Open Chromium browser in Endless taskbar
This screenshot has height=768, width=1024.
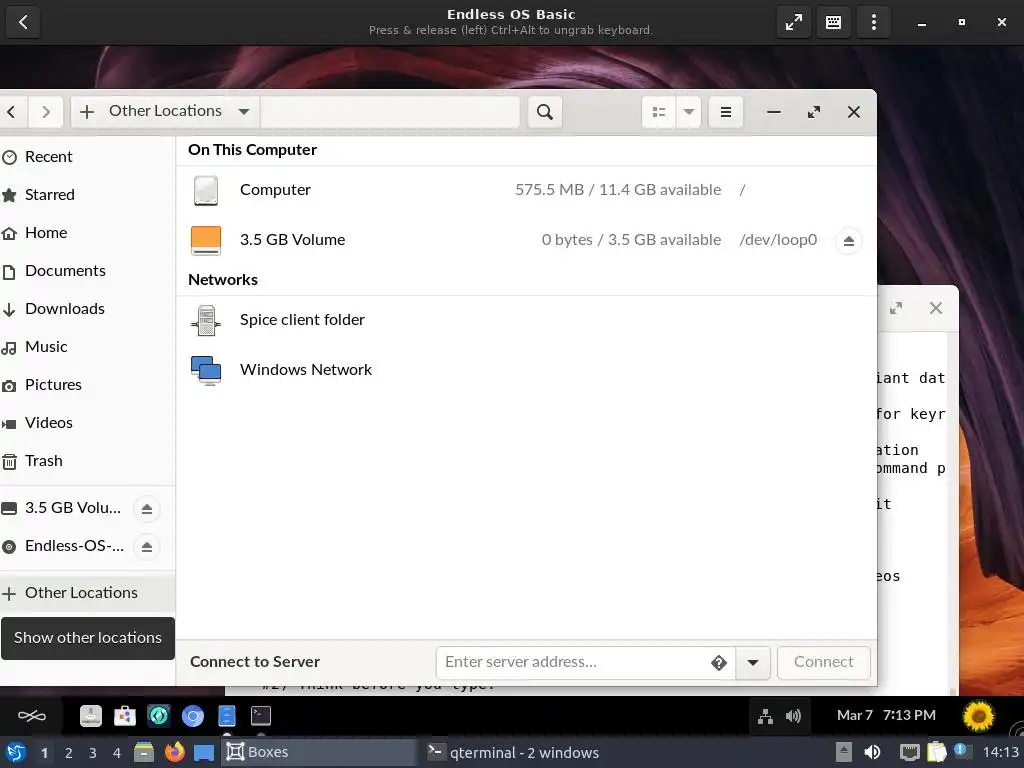tap(193, 716)
